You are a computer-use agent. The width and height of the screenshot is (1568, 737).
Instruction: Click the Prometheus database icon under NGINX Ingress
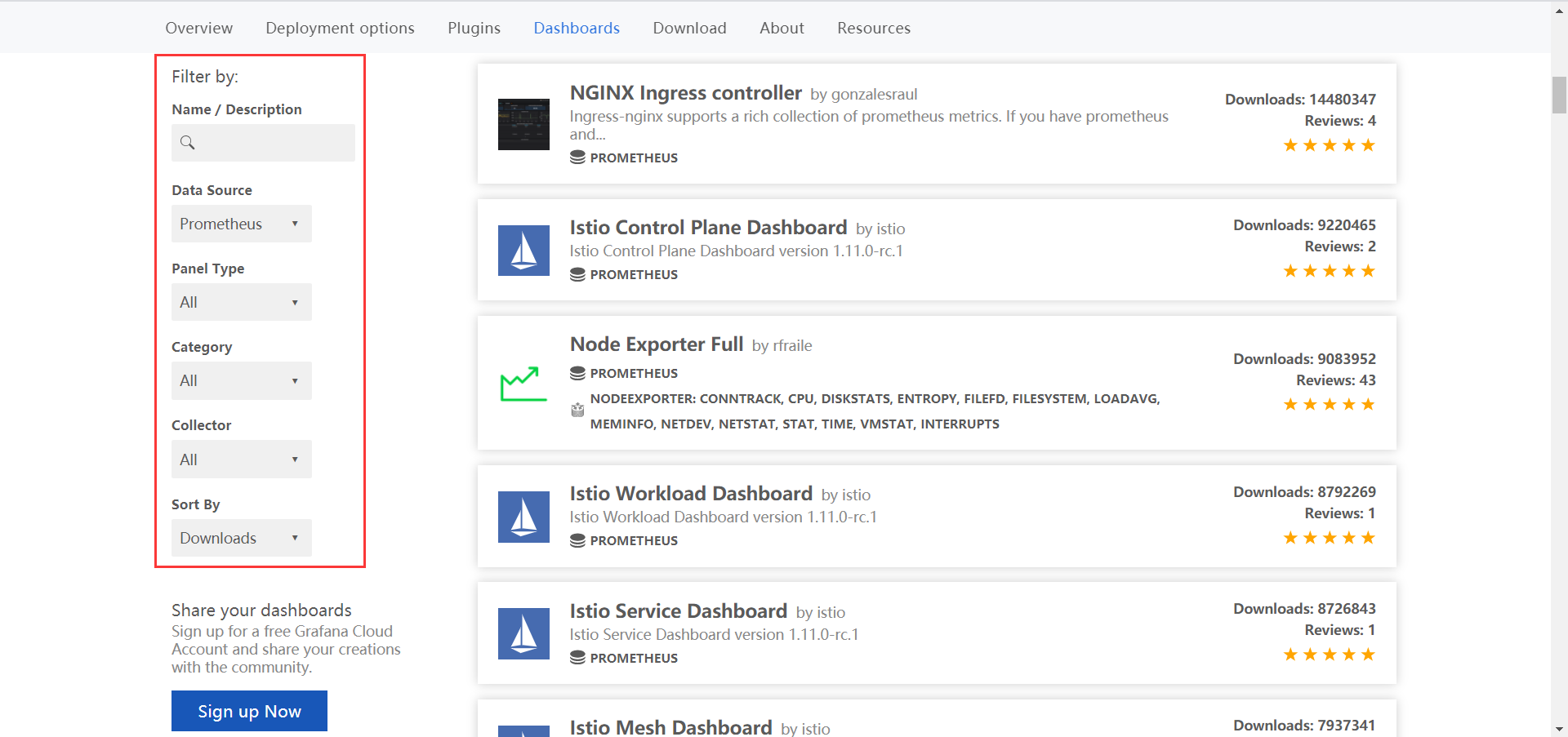pyautogui.click(x=577, y=158)
